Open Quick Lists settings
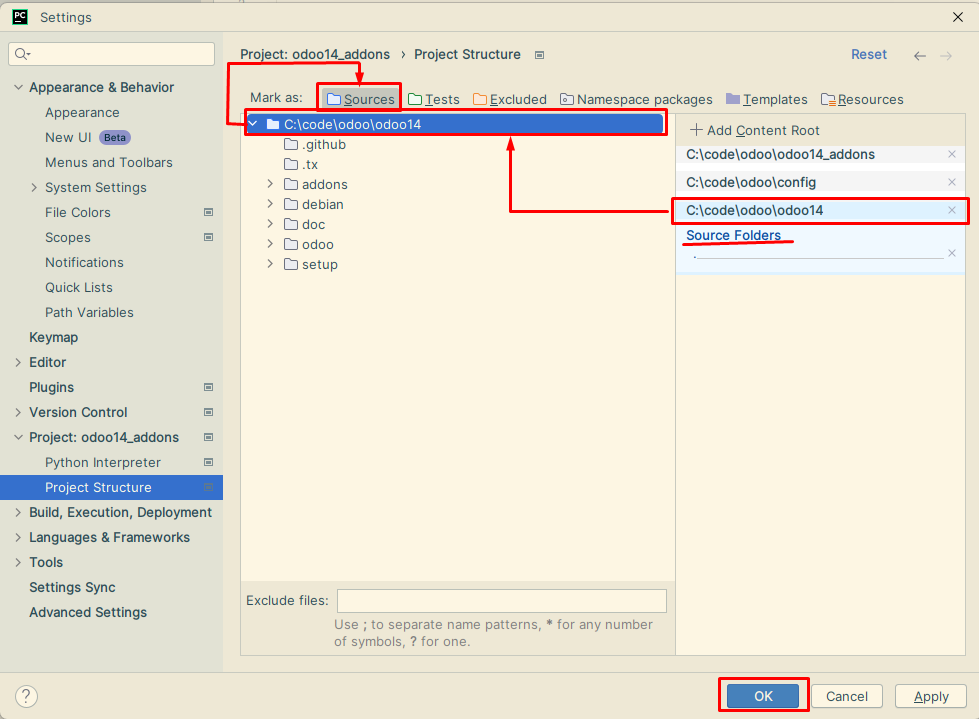 (x=79, y=287)
